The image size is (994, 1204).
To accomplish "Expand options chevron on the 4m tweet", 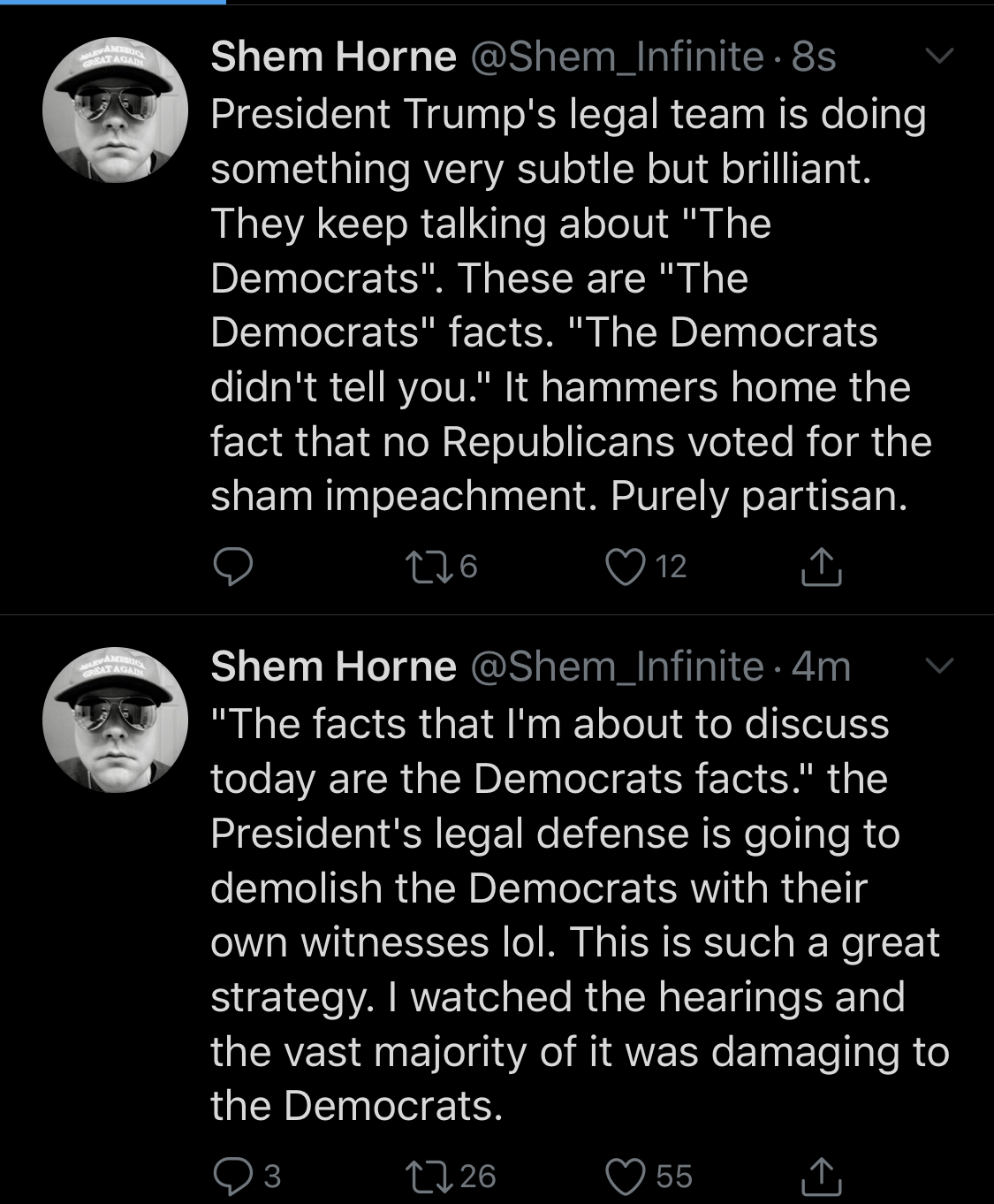I will coord(938,666).
